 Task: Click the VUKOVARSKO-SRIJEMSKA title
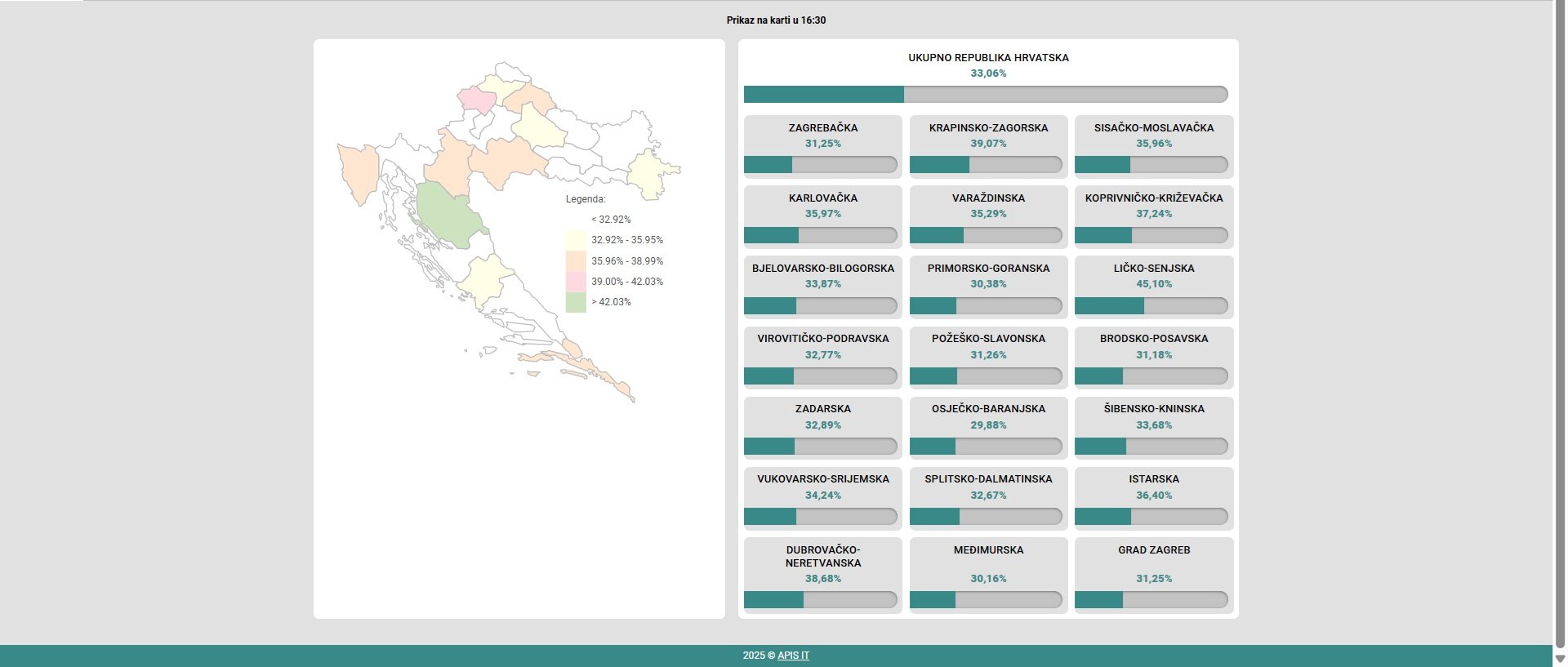[823, 479]
